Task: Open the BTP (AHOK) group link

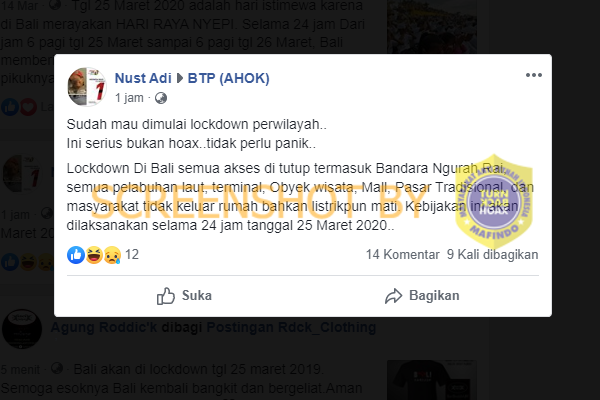Action: (228, 78)
